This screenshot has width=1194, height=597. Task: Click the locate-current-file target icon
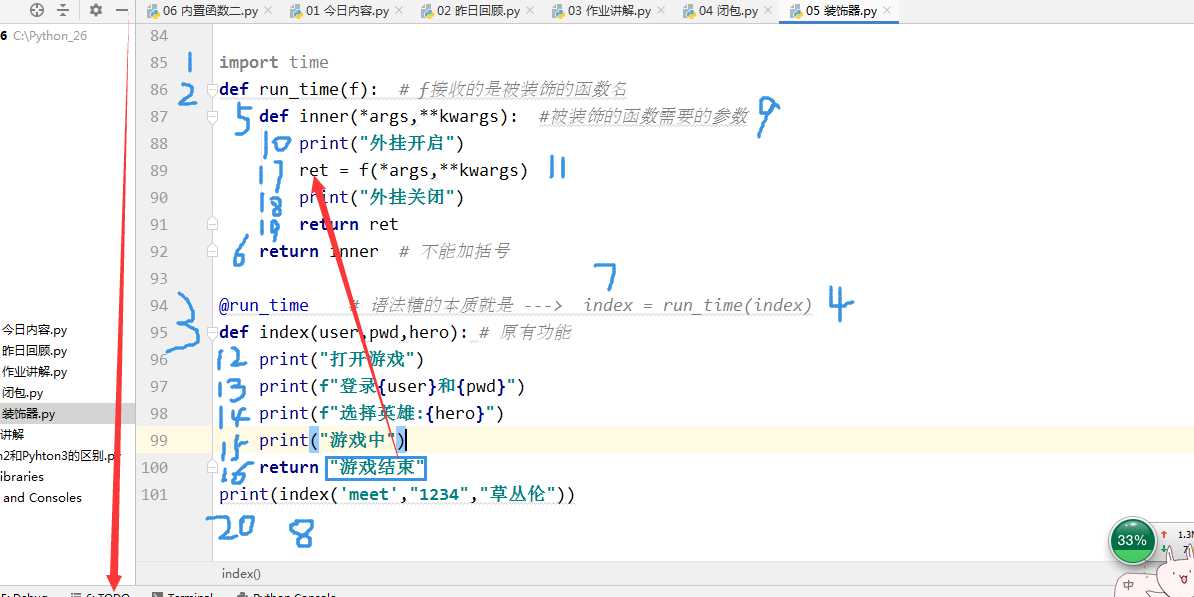click(37, 11)
